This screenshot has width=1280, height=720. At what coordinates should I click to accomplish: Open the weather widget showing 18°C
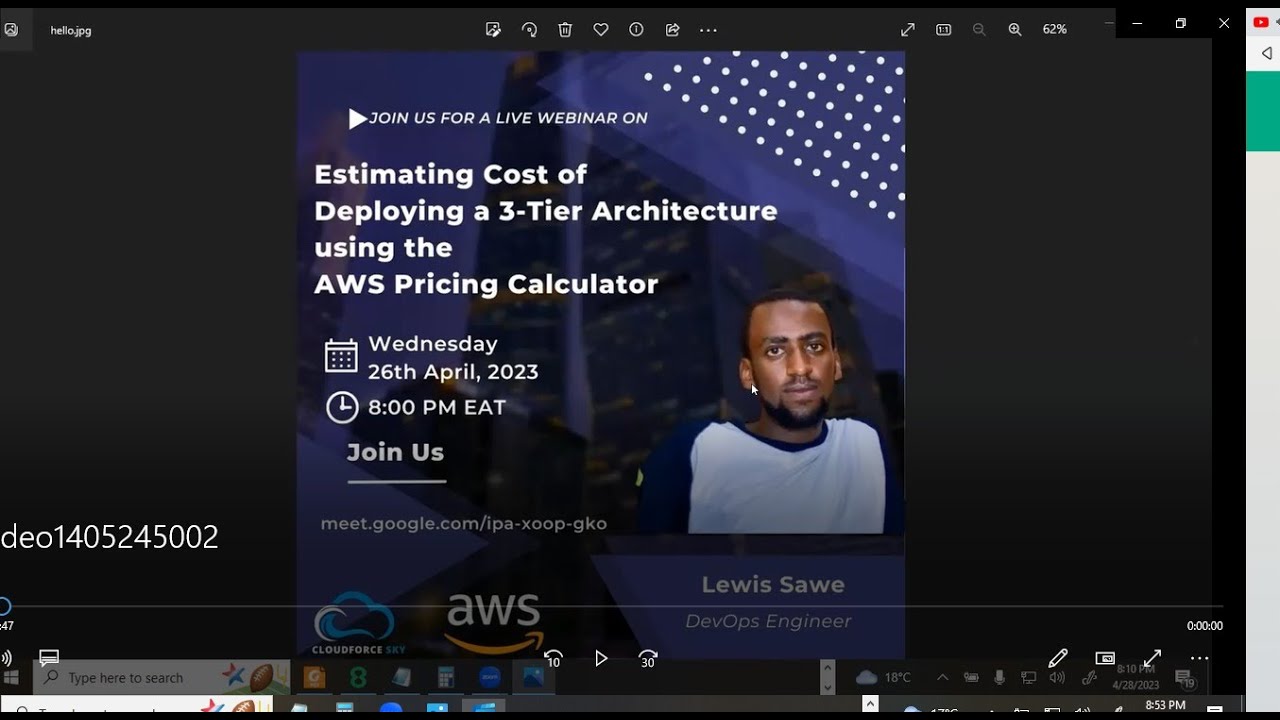click(884, 678)
